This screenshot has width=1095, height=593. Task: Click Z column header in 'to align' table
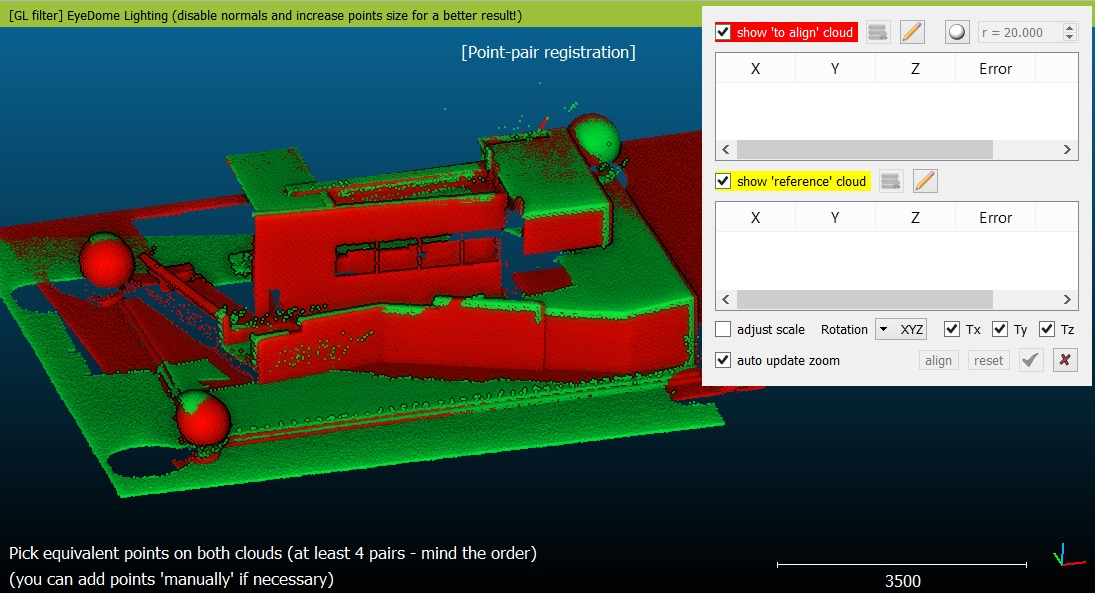(915, 68)
